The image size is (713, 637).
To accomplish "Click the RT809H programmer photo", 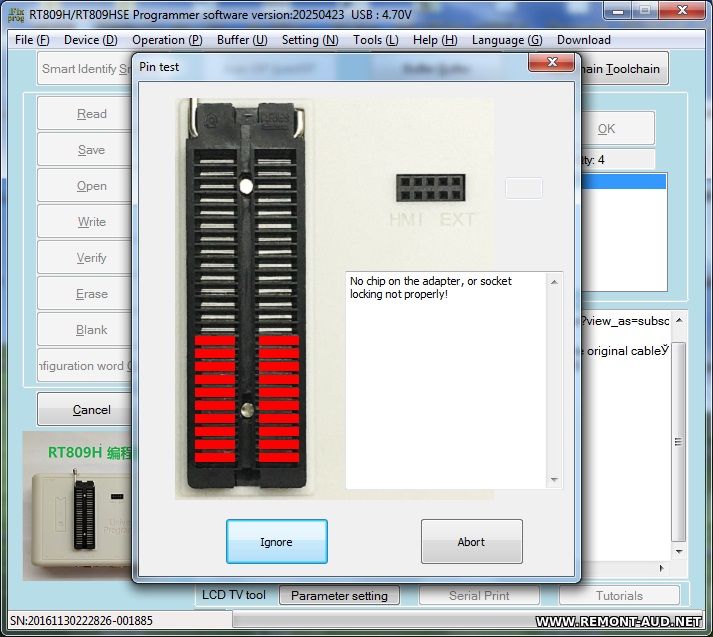I will (x=78, y=506).
